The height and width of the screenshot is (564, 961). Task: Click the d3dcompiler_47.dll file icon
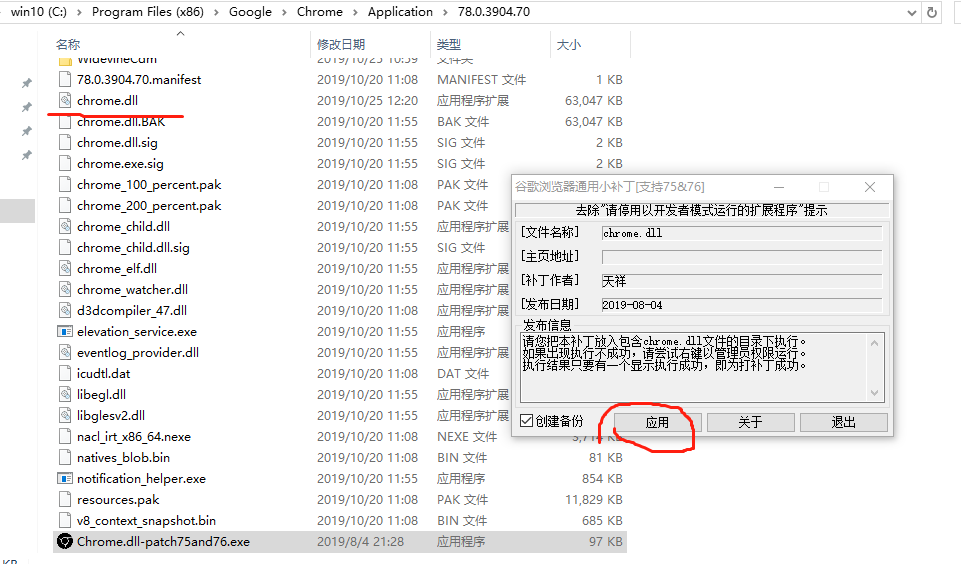65,310
